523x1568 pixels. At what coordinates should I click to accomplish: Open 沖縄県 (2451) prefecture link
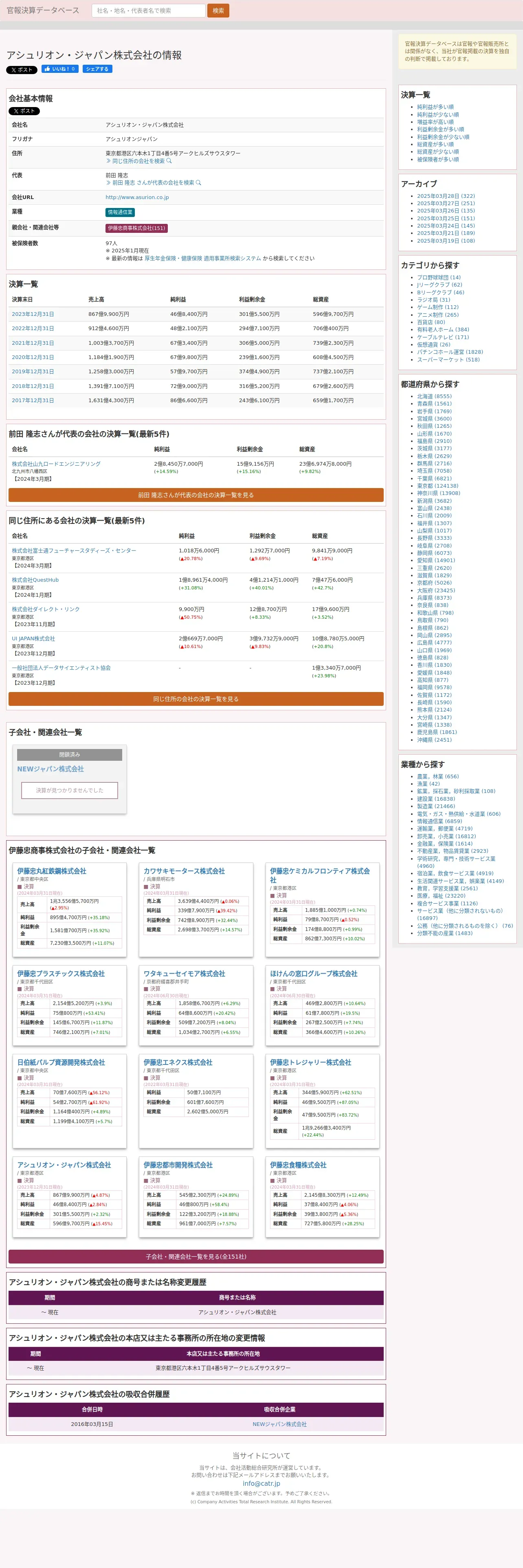click(434, 740)
